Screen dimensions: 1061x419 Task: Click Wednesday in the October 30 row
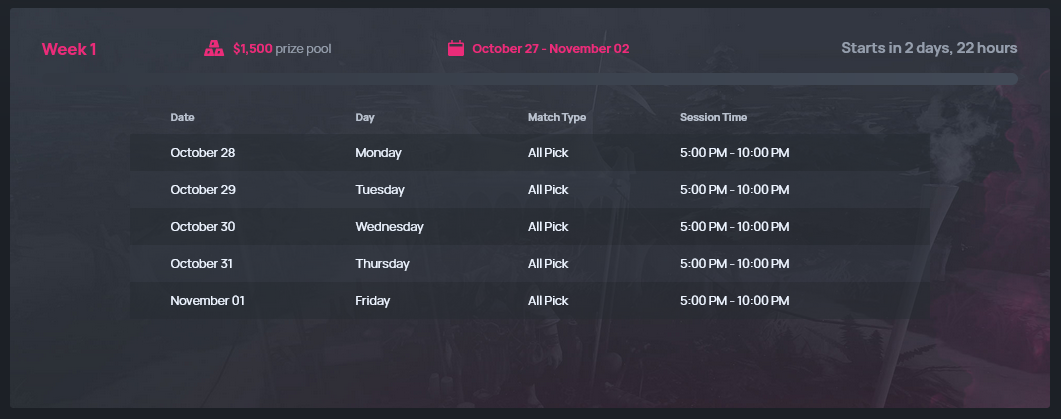click(x=389, y=227)
